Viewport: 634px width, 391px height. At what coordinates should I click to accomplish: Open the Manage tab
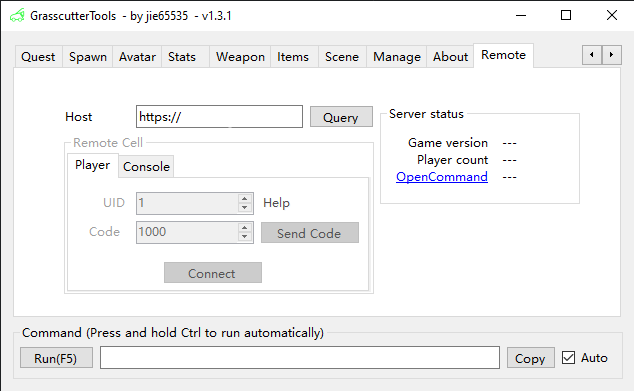[397, 57]
